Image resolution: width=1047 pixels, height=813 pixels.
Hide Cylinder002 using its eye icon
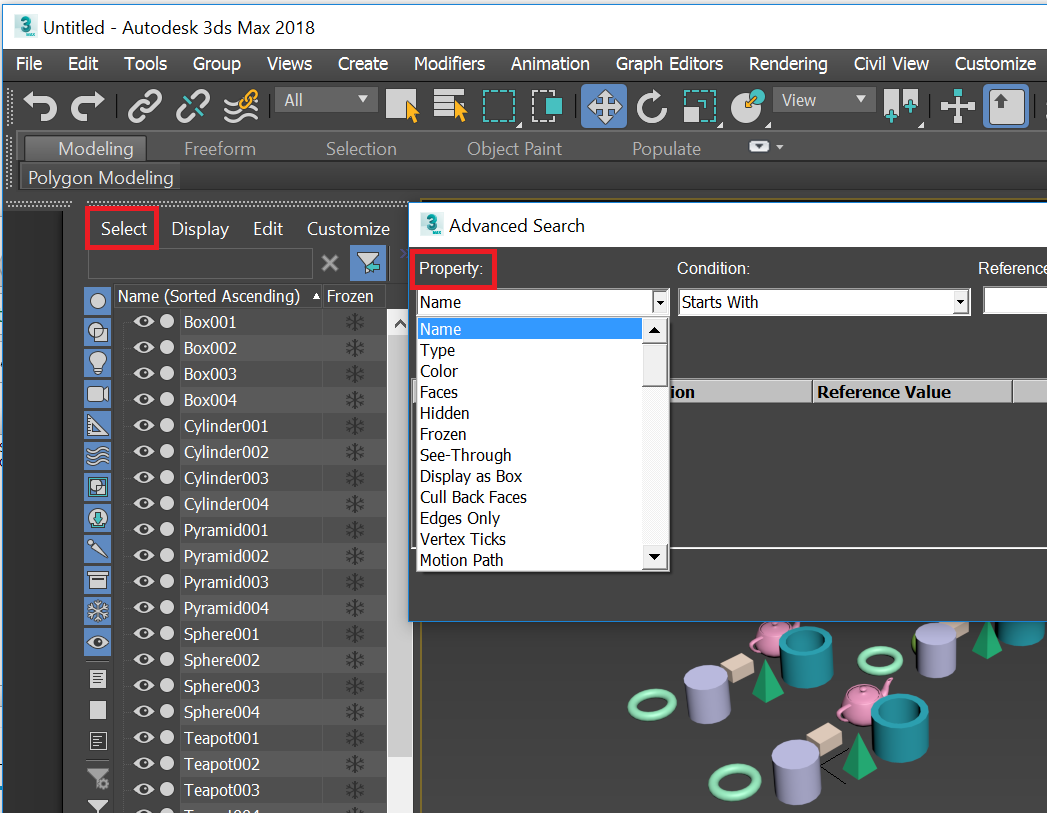click(x=144, y=452)
